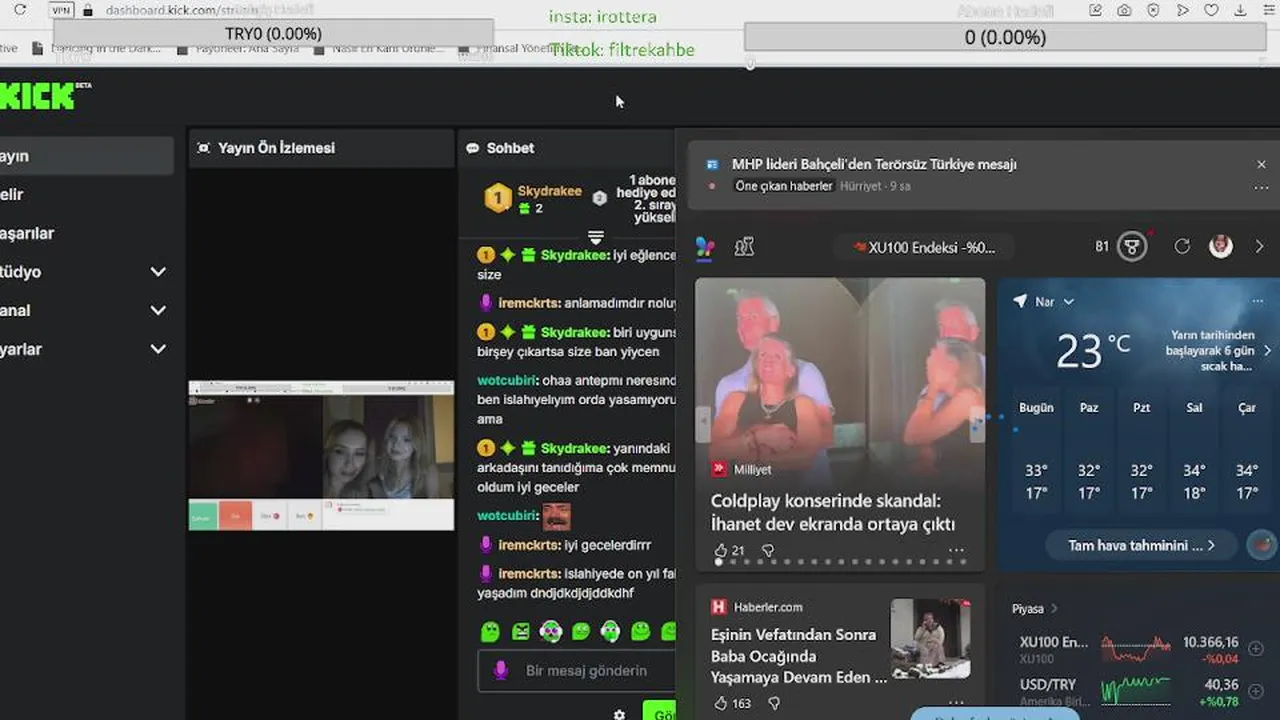Open more options on weather card
The height and width of the screenshot is (720, 1280).
point(1257,301)
